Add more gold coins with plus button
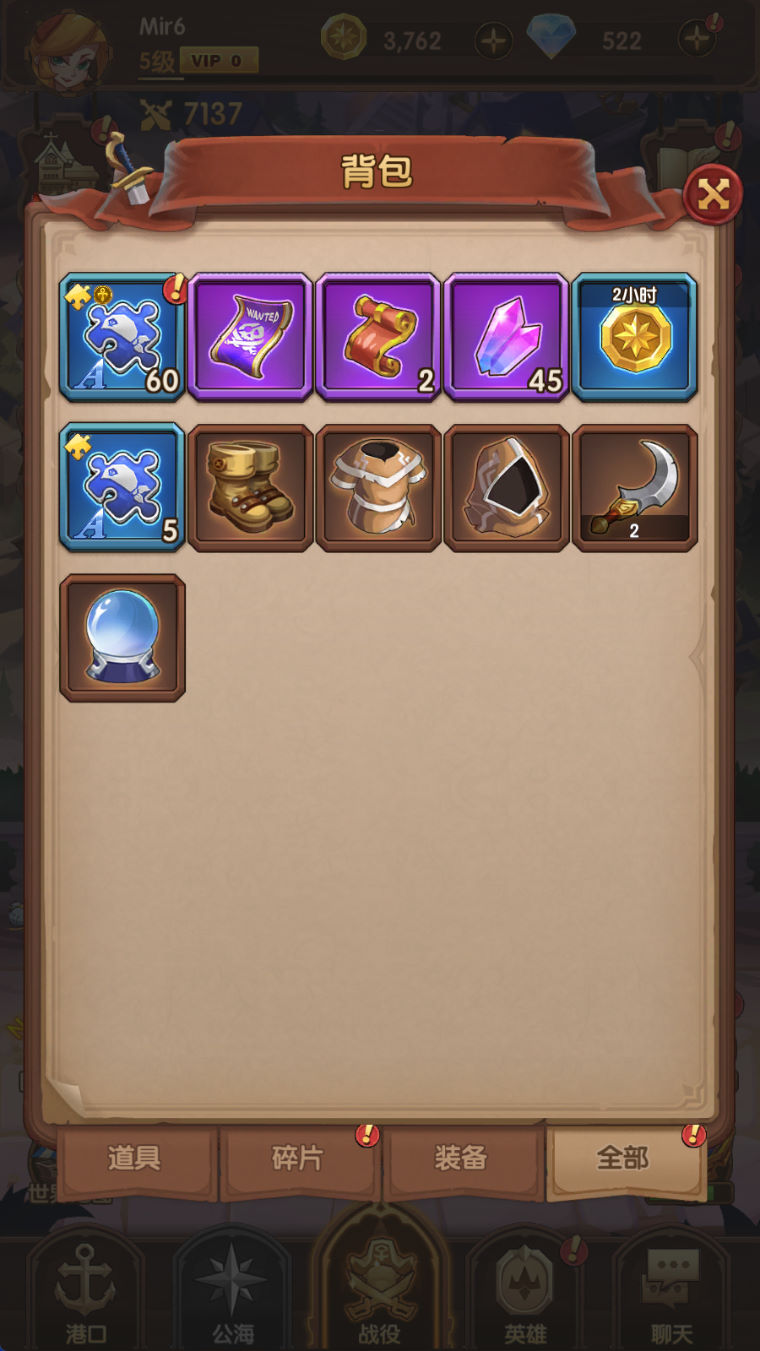 493,41
